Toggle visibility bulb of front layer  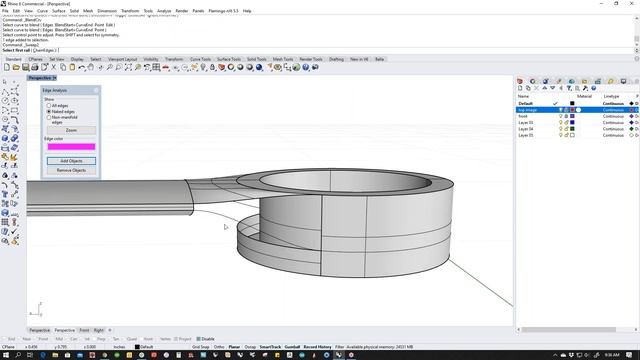pos(560,116)
